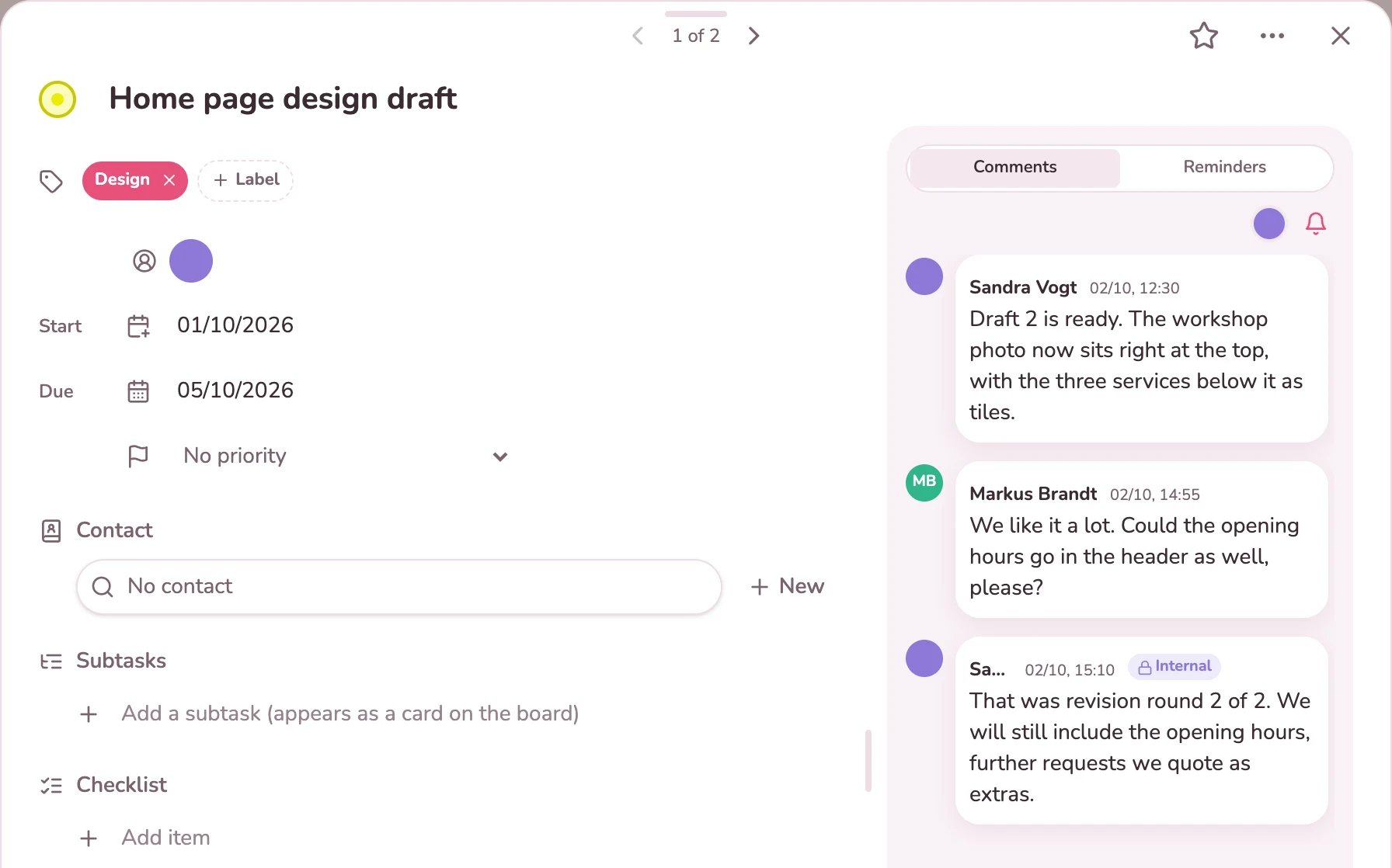Edit the start date 01/10/2026
This screenshot has height=868, width=1392.
(235, 325)
